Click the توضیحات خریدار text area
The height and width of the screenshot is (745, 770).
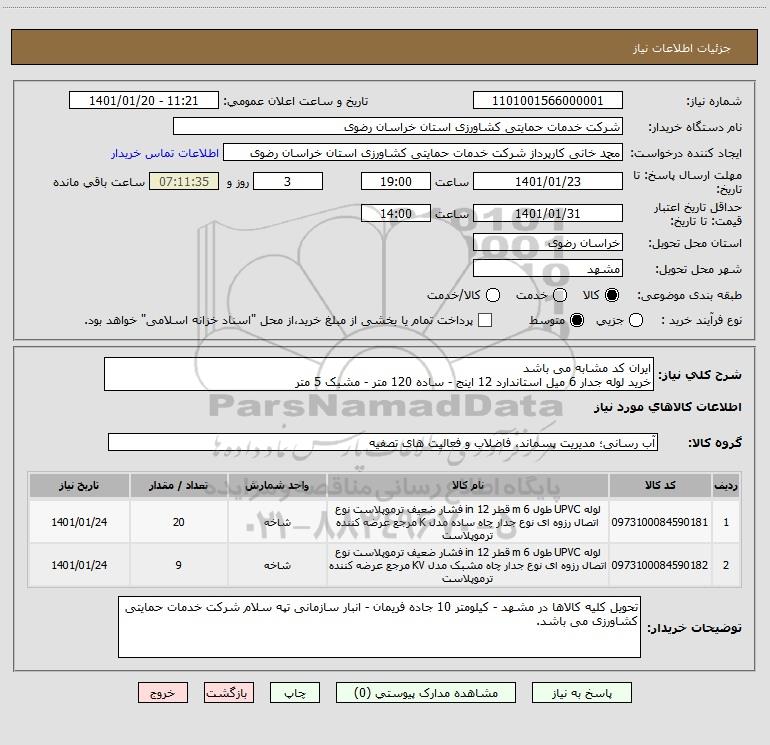point(379,627)
